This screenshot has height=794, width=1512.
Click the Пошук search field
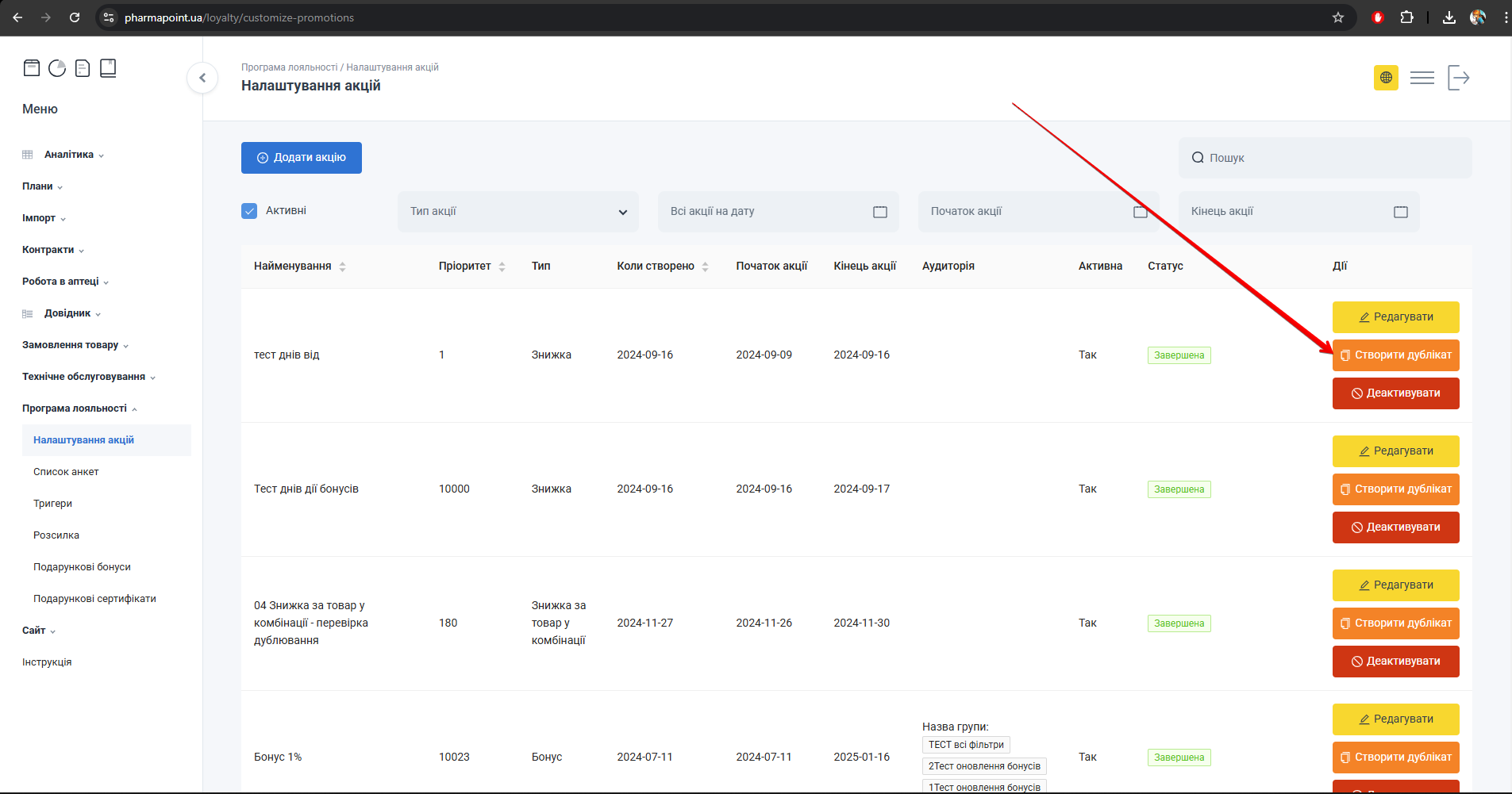(1325, 158)
